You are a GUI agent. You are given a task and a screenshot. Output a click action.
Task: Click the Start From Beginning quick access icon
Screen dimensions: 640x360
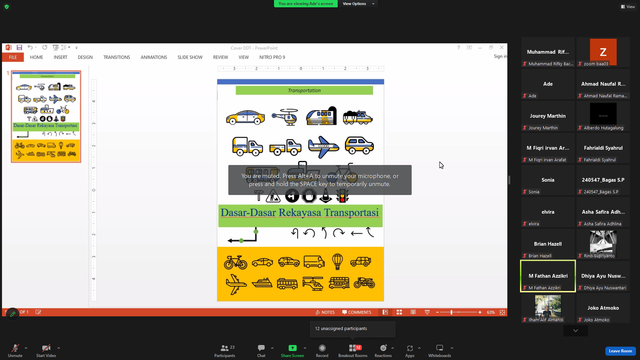[x=56, y=48]
